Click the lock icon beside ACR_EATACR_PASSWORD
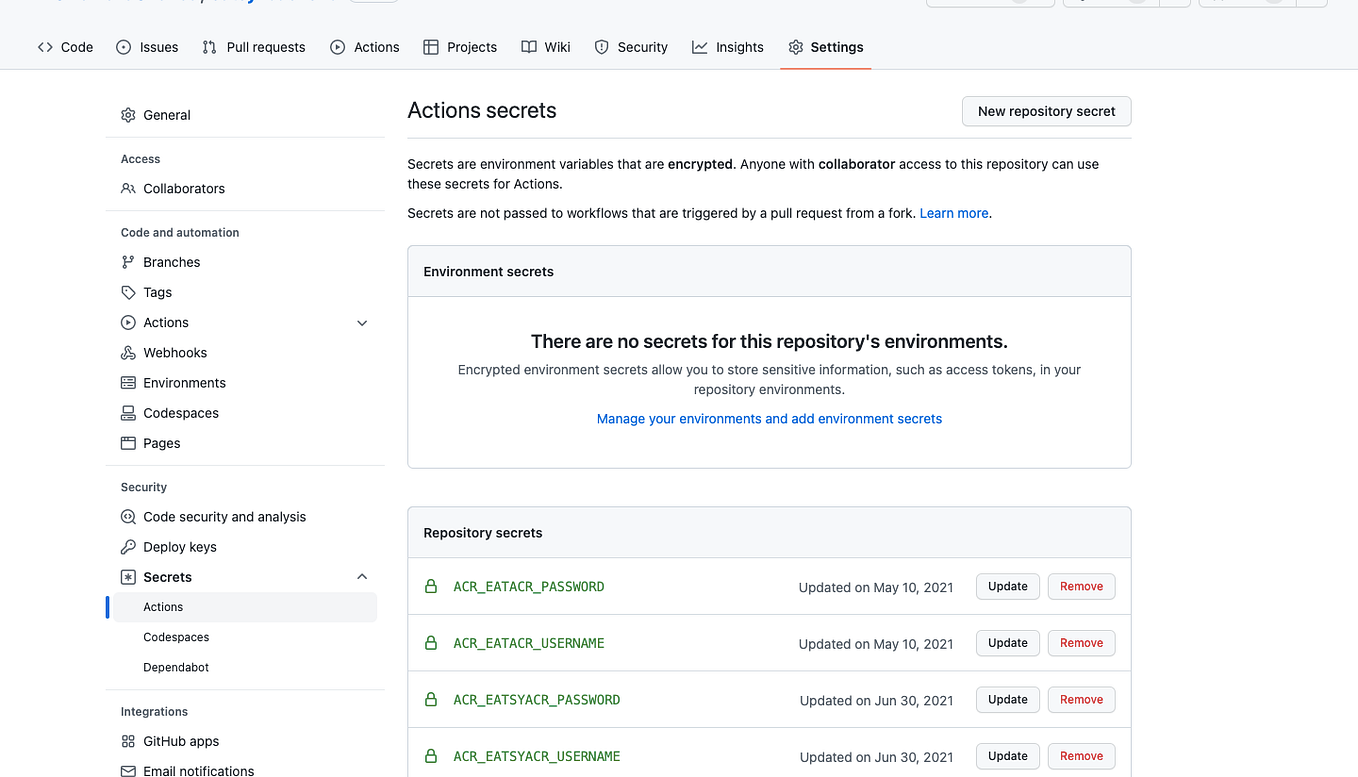 click(431, 587)
